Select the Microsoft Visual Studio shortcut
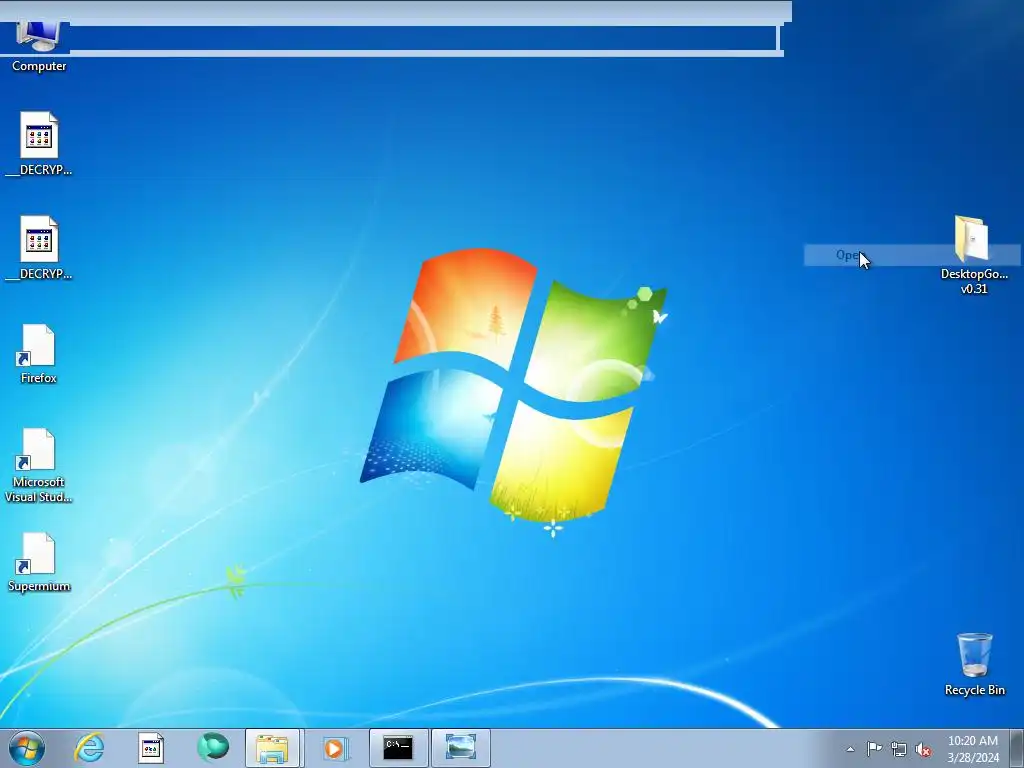This screenshot has width=1024, height=768. (39, 465)
